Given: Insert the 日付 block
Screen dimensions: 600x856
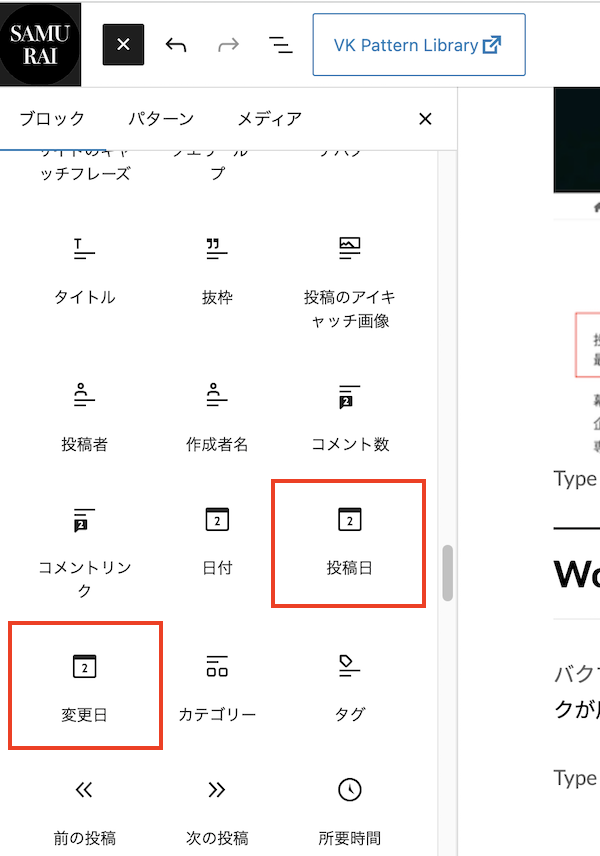Looking at the screenshot, I should (x=217, y=543).
